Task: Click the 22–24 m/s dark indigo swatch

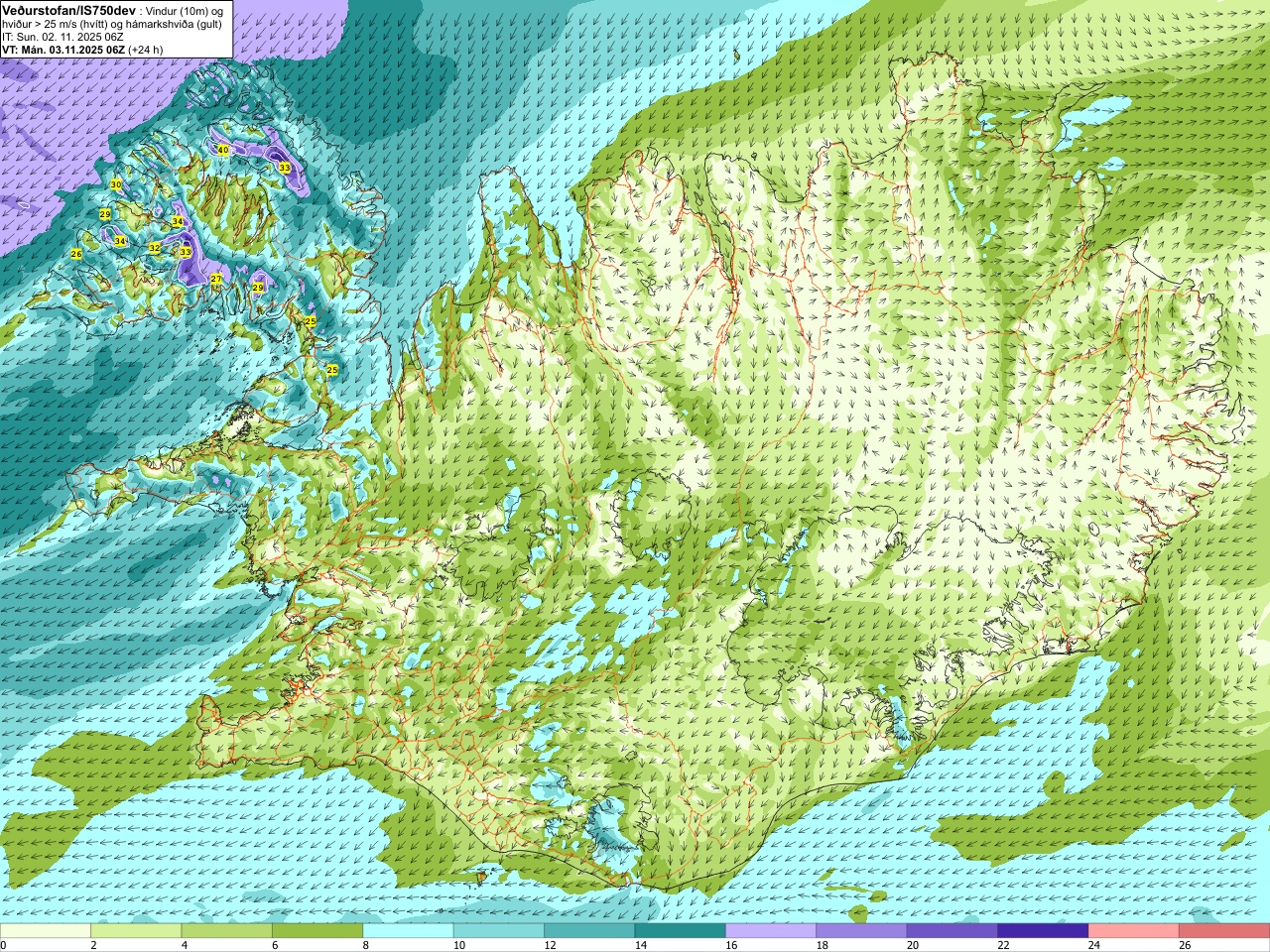Action: tap(1043, 931)
